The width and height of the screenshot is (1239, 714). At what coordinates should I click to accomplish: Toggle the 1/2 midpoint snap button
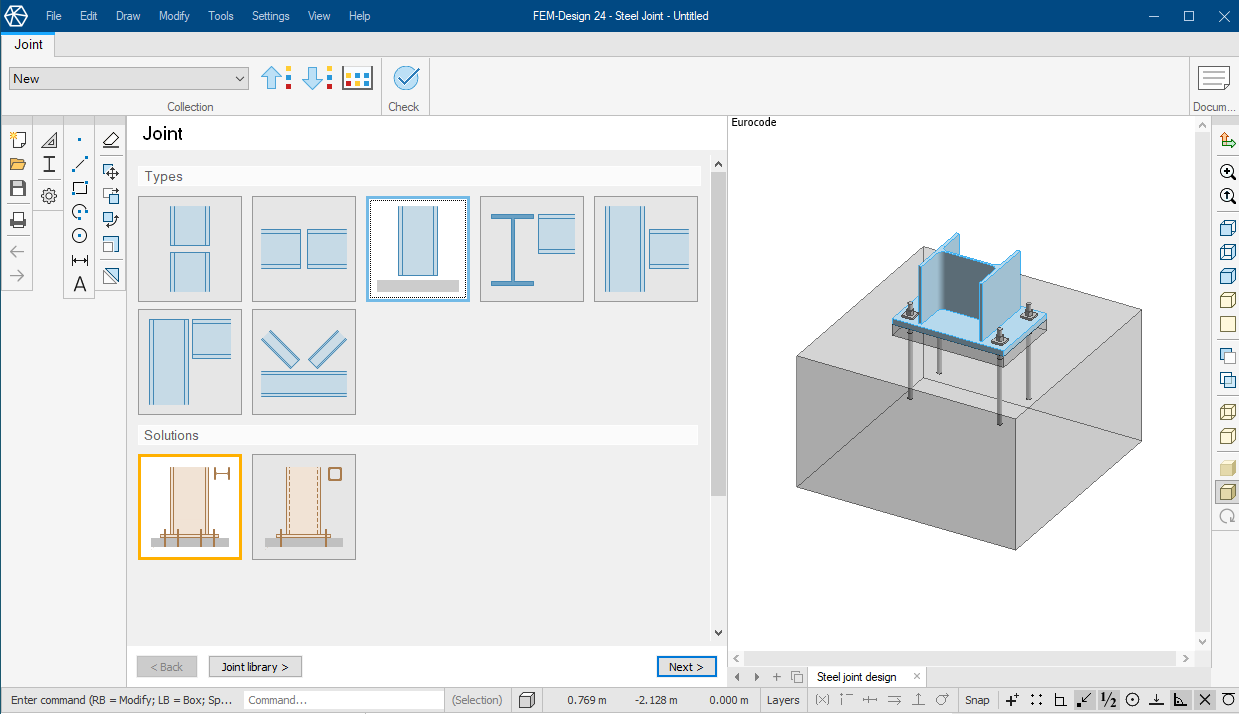click(x=1108, y=700)
